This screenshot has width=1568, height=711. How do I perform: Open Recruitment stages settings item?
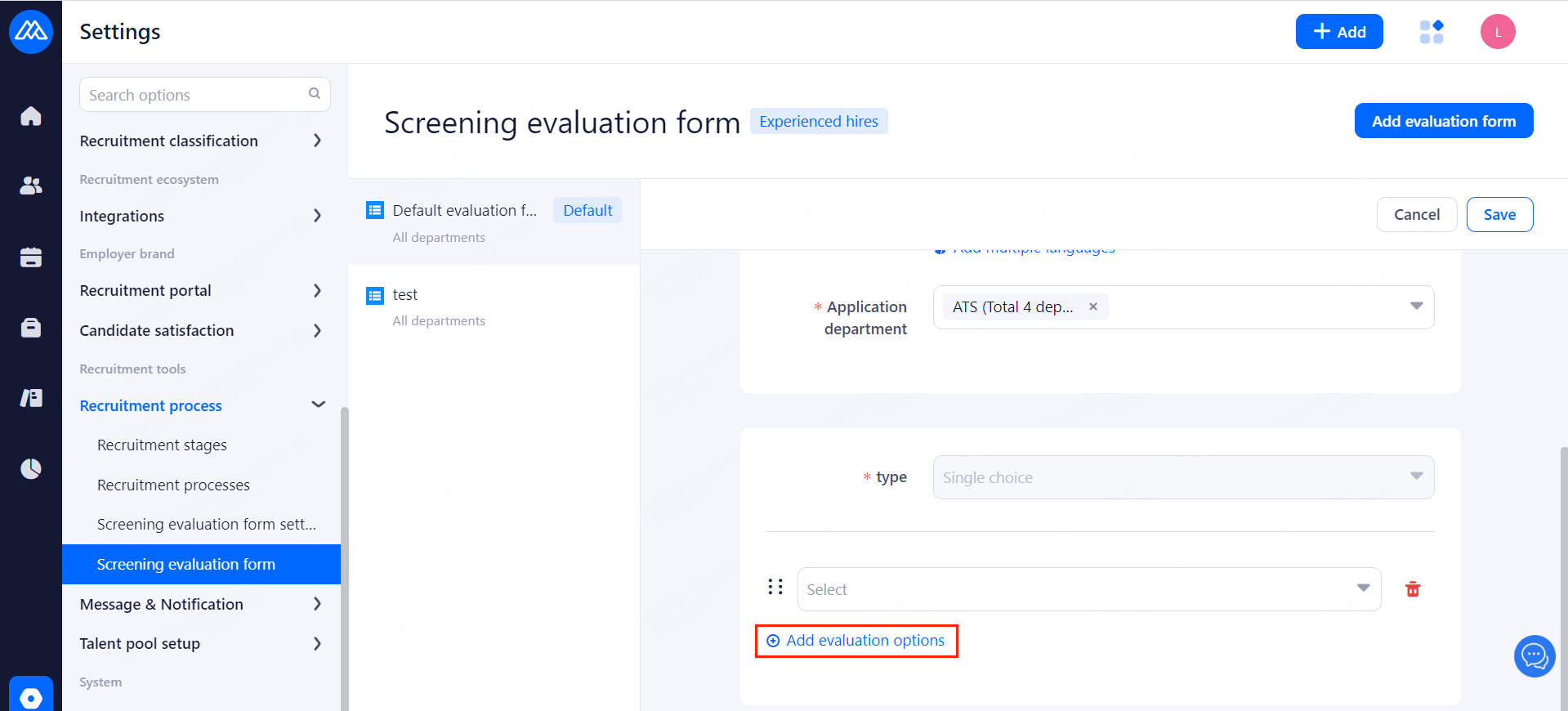tap(162, 445)
